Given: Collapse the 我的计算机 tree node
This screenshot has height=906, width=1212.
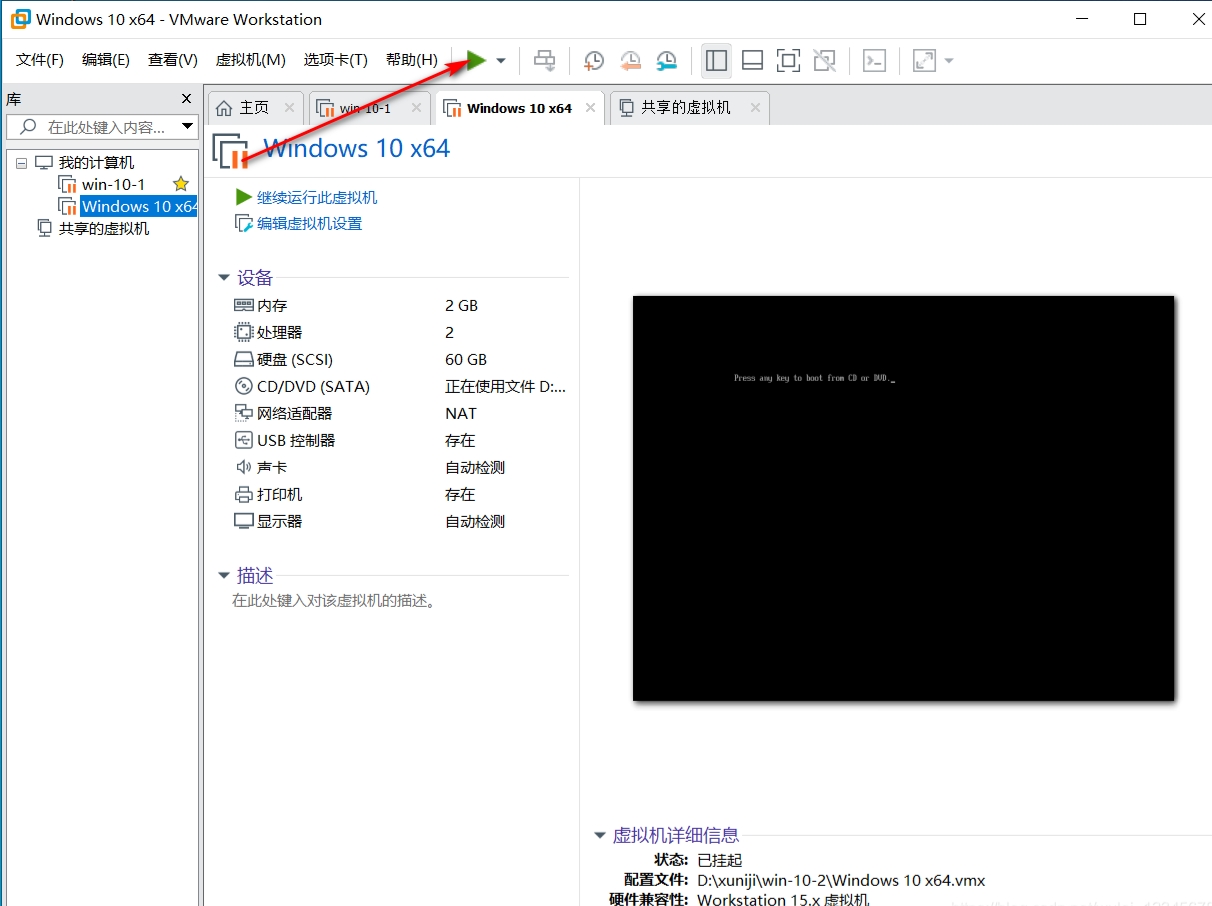Looking at the screenshot, I should click(21, 162).
